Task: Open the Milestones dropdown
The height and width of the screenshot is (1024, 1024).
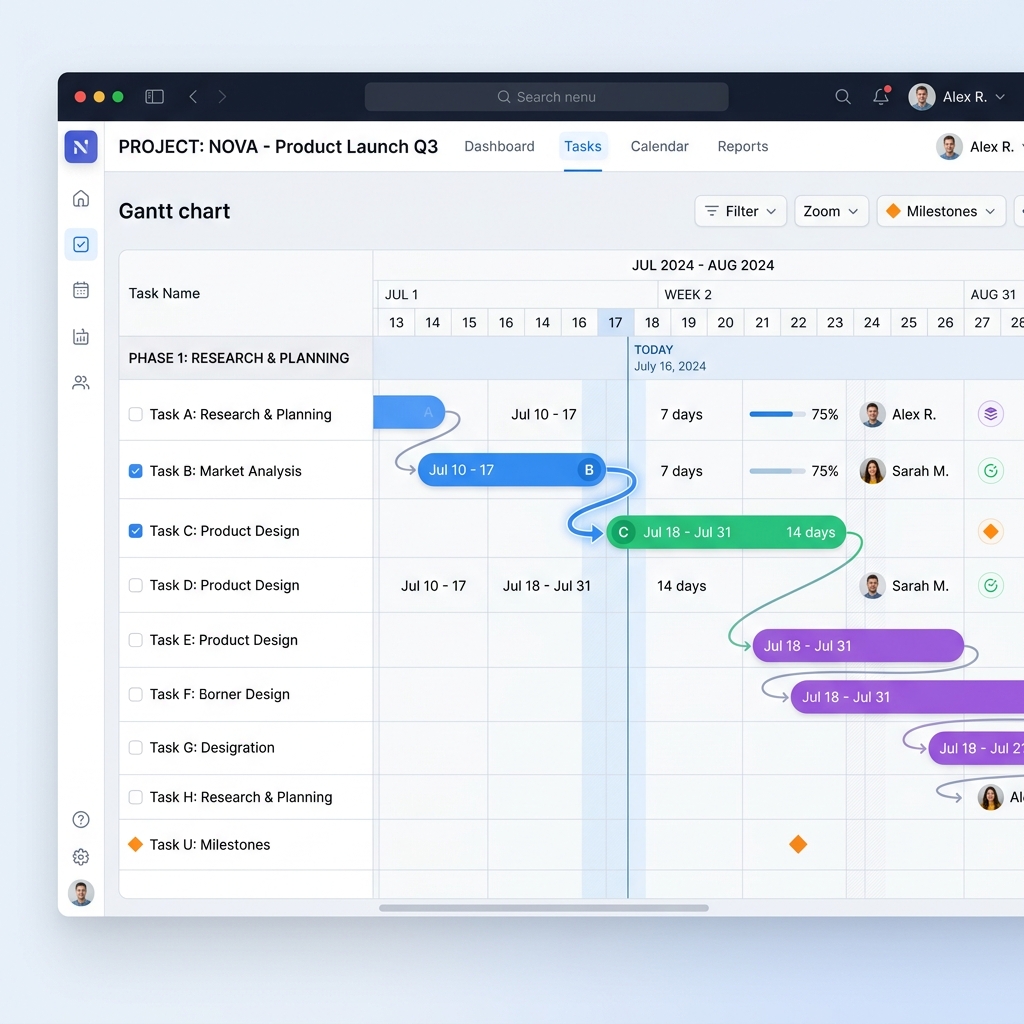Action: tap(941, 211)
